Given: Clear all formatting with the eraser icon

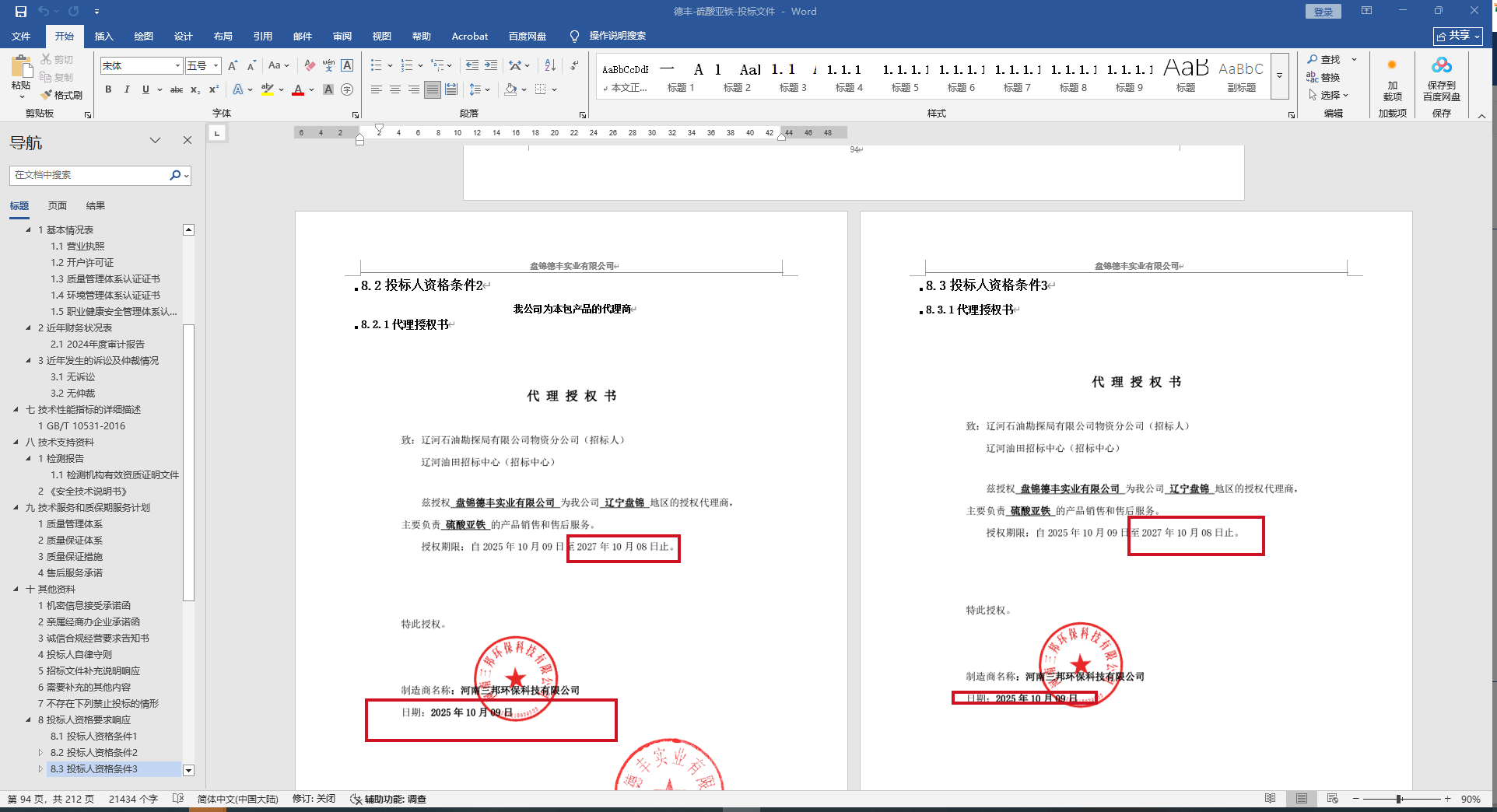Looking at the screenshot, I should tap(310, 66).
